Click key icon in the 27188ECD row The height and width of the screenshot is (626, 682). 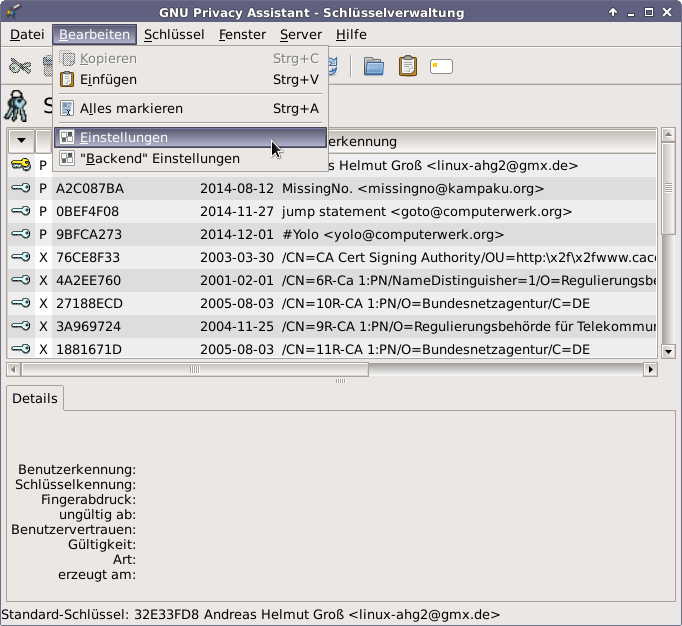point(21,303)
